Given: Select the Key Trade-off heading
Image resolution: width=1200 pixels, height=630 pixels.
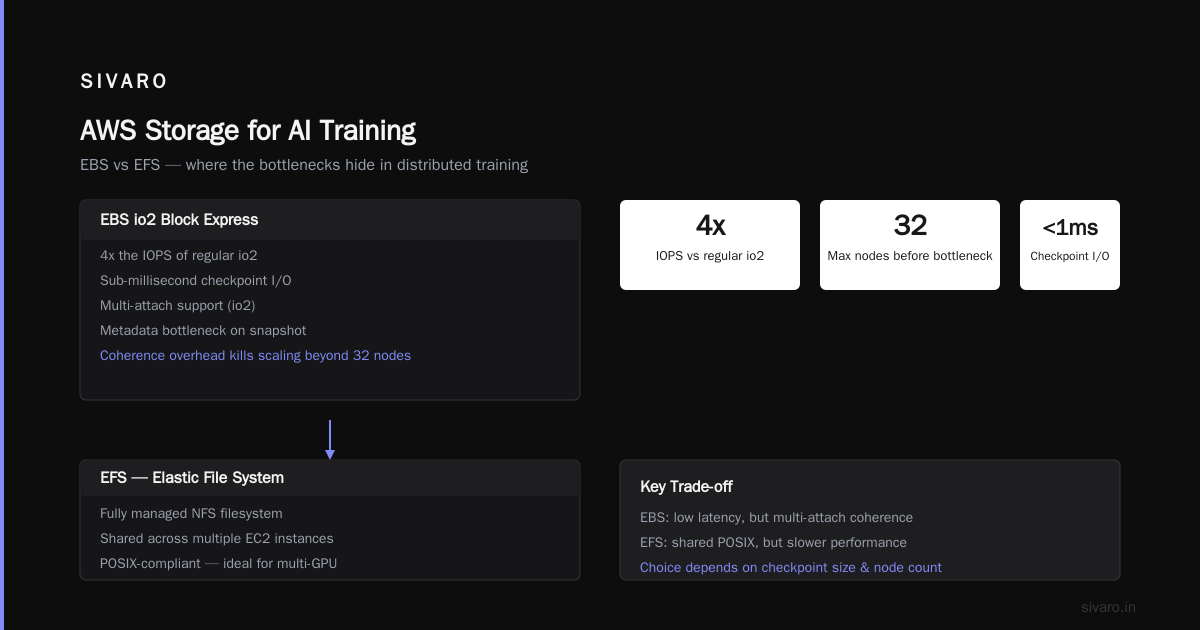Looking at the screenshot, I should point(686,486).
